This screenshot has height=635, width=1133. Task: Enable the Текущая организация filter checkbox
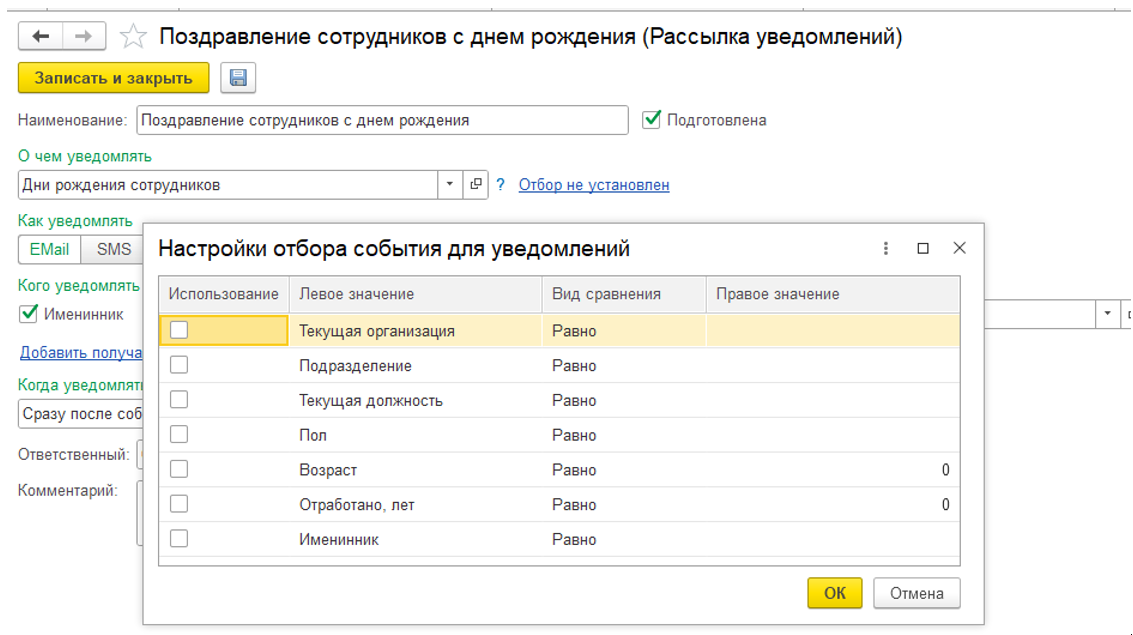[179, 331]
